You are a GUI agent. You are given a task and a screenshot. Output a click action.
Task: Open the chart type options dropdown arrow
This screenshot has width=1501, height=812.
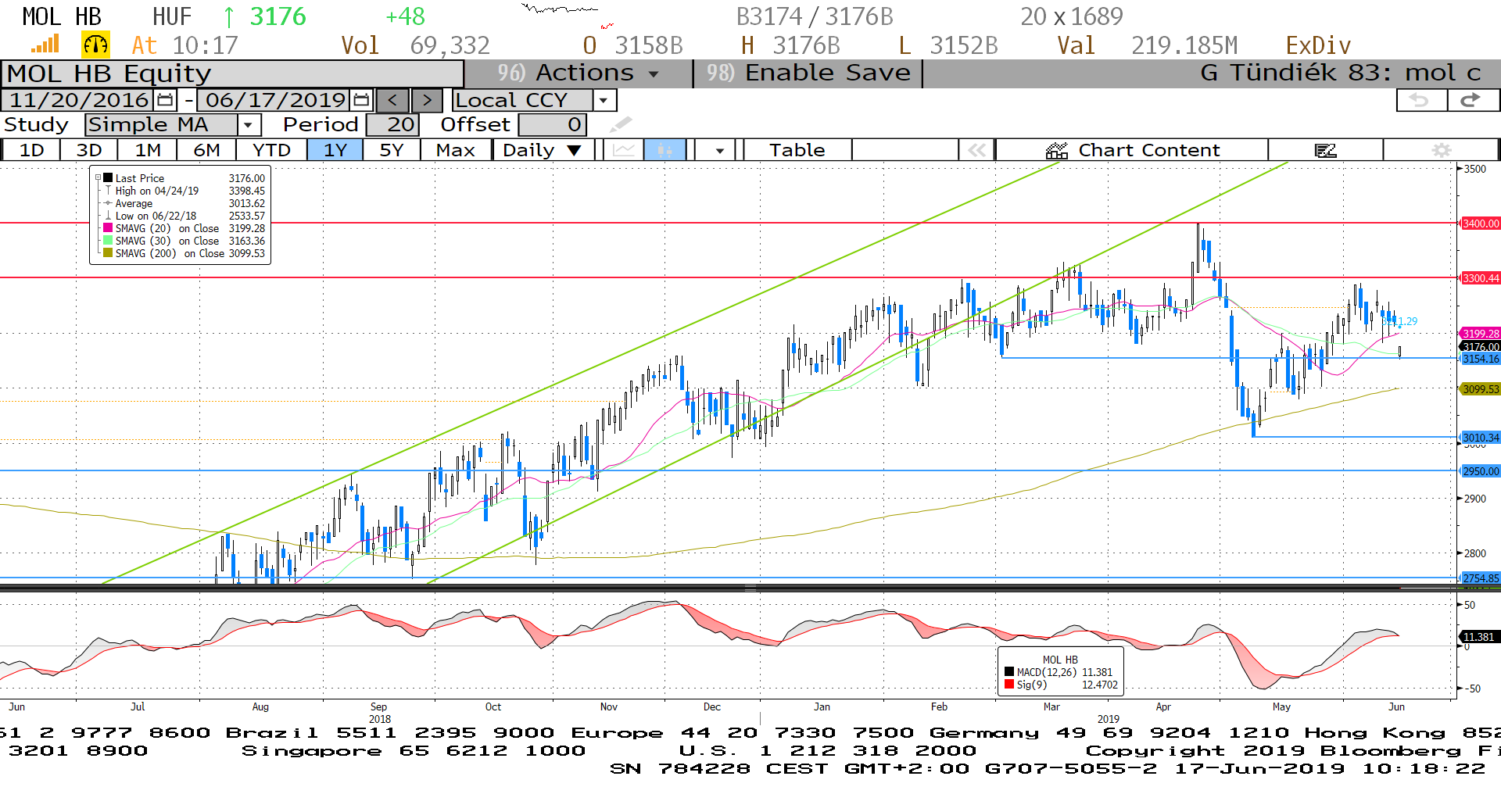[719, 150]
